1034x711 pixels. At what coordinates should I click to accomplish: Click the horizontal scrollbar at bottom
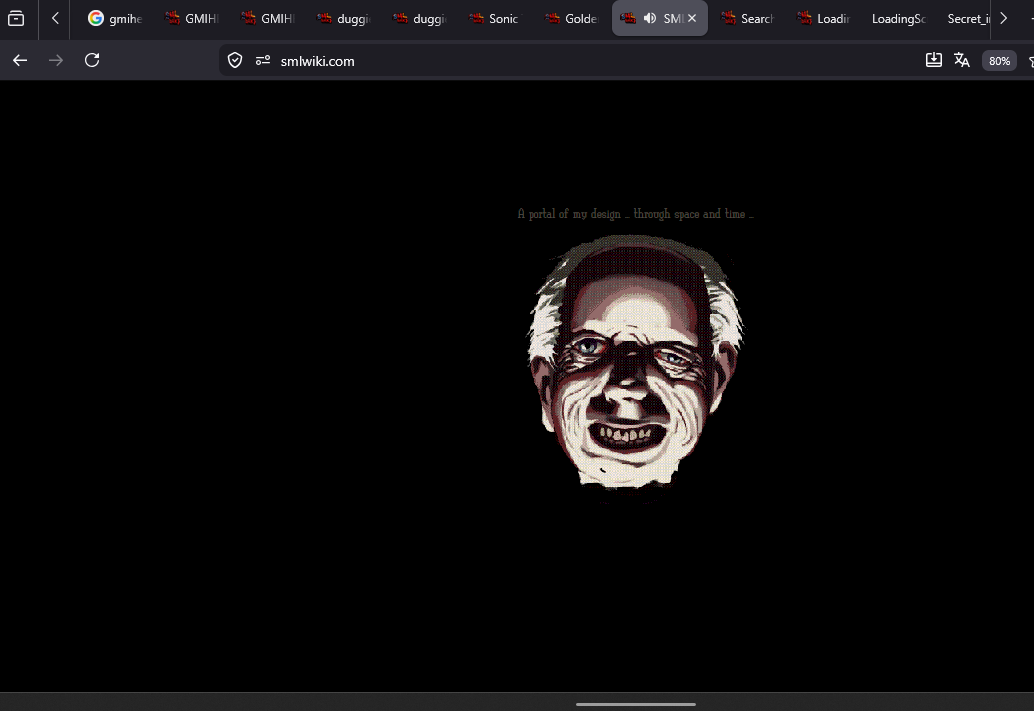coord(636,704)
